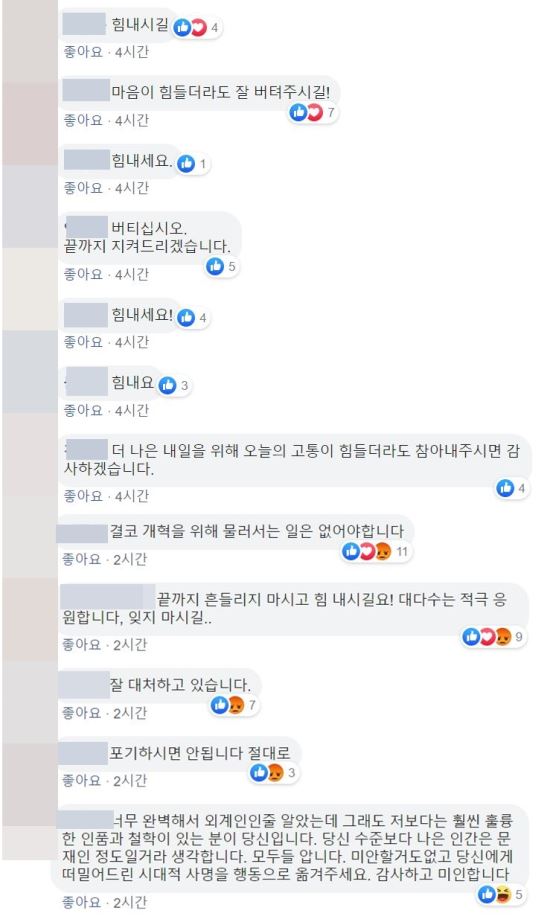Open reactions on '끝까지 흔들리지 마시고' comment
The image size is (550, 916).
tap(494, 637)
